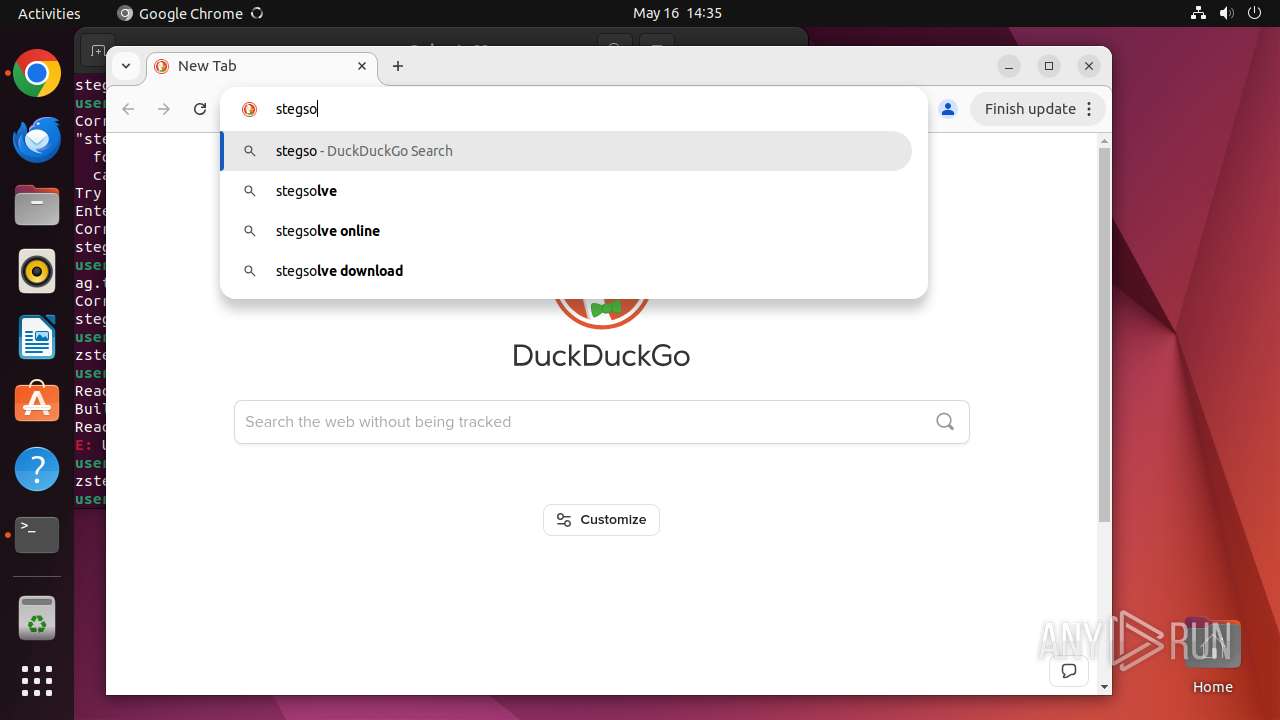The height and width of the screenshot is (720, 1280).
Task: Choose the 'stegsolve download' suggestion
Action: 566,271
